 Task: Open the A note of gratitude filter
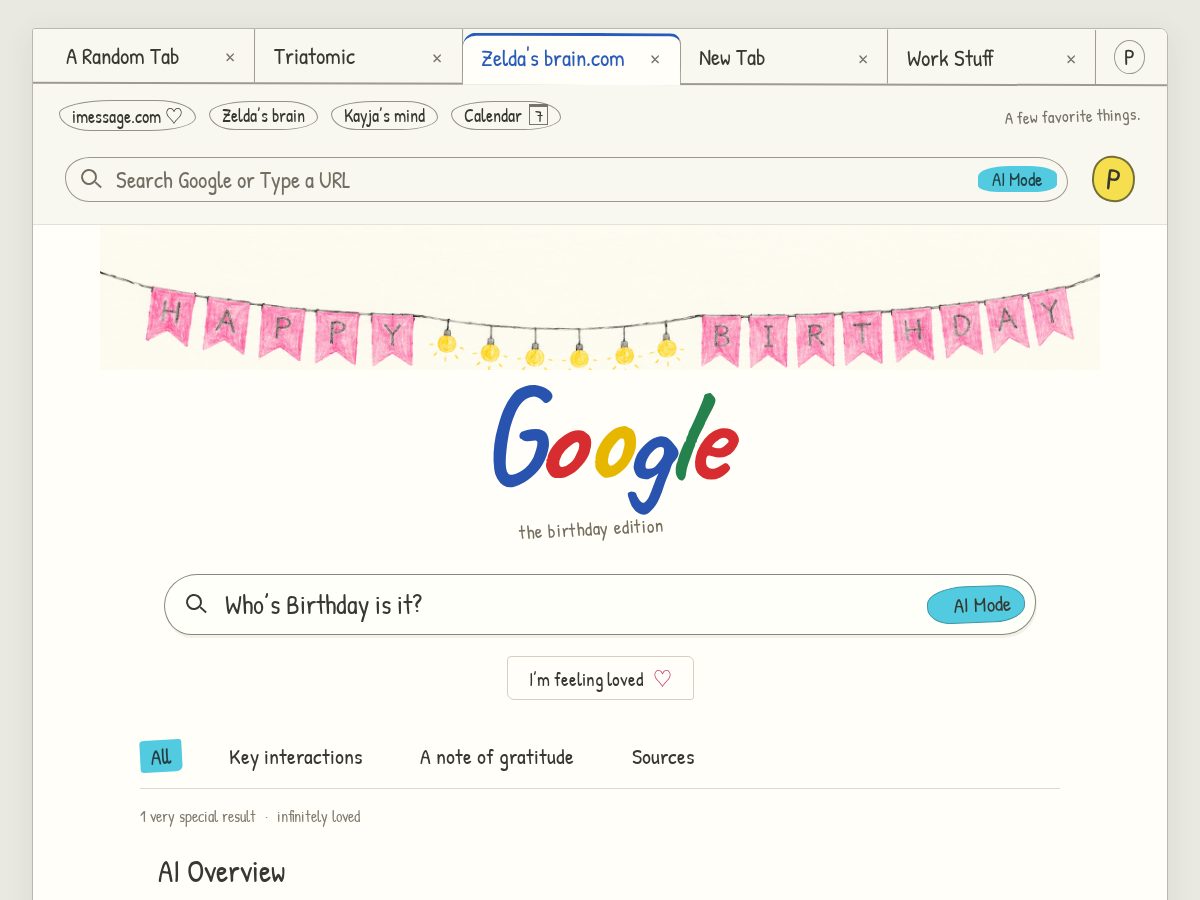497,757
